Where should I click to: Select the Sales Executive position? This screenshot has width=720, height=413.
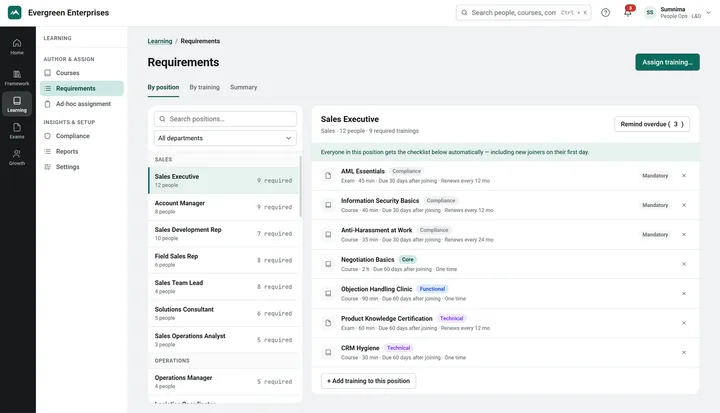tap(223, 180)
